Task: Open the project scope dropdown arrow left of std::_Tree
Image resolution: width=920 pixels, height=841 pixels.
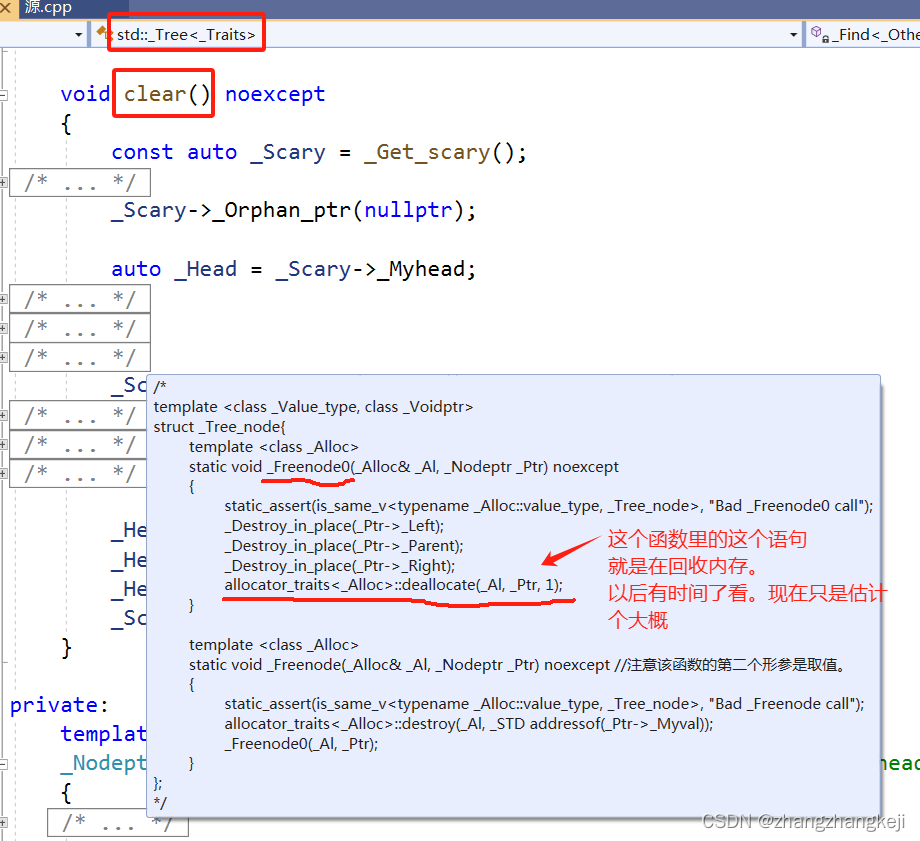Action: (79, 35)
